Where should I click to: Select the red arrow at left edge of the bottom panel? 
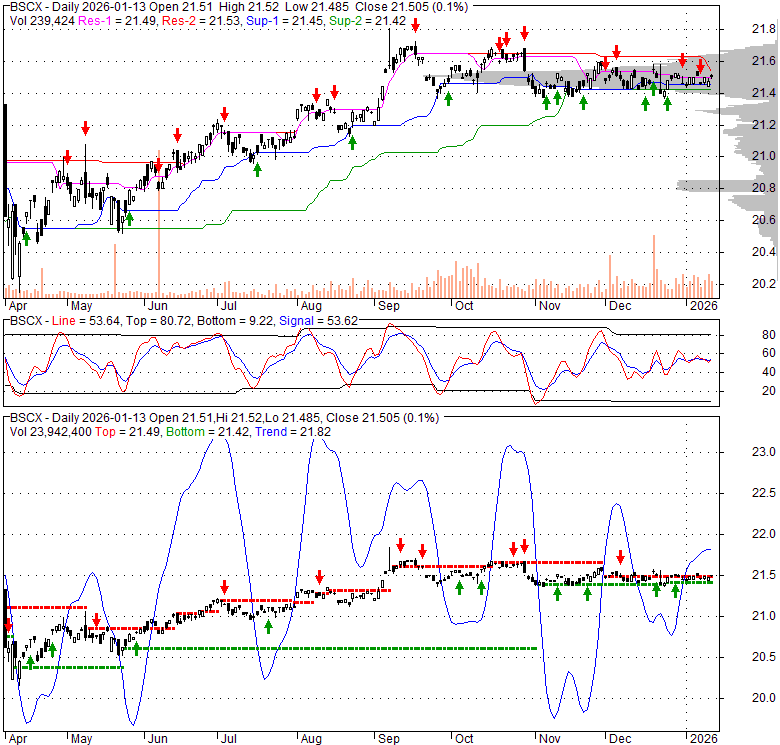click(x=8, y=625)
